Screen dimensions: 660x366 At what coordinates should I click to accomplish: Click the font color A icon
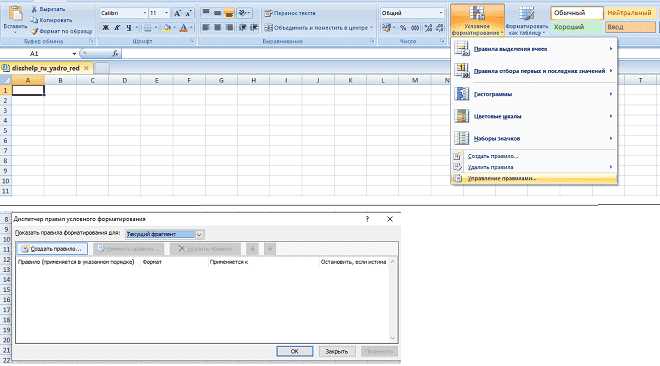pyautogui.click(x=184, y=28)
